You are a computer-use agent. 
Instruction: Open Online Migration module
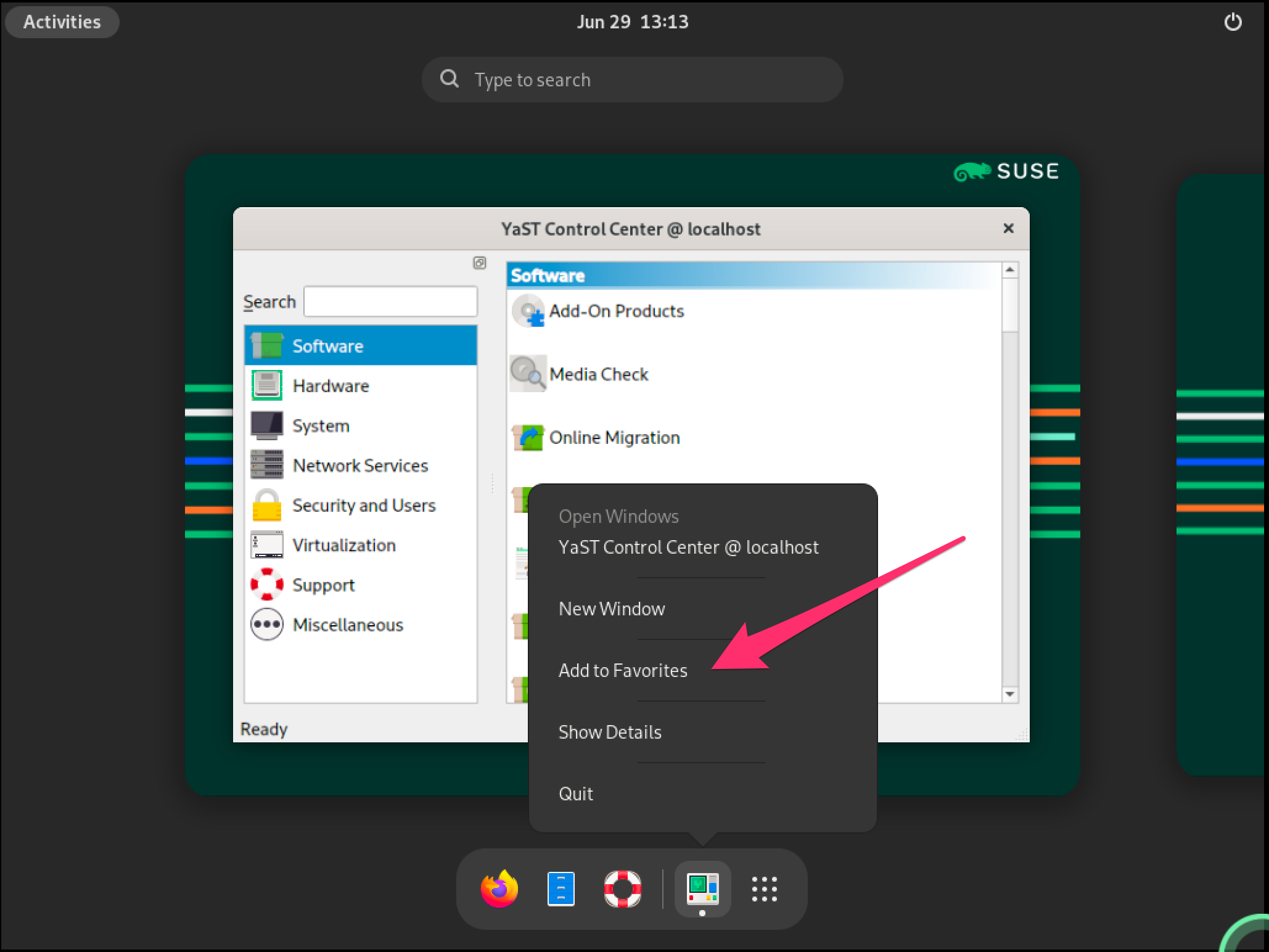615,438
